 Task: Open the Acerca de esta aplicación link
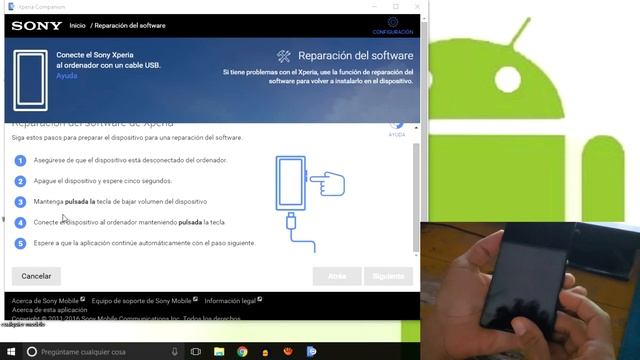click(x=49, y=310)
